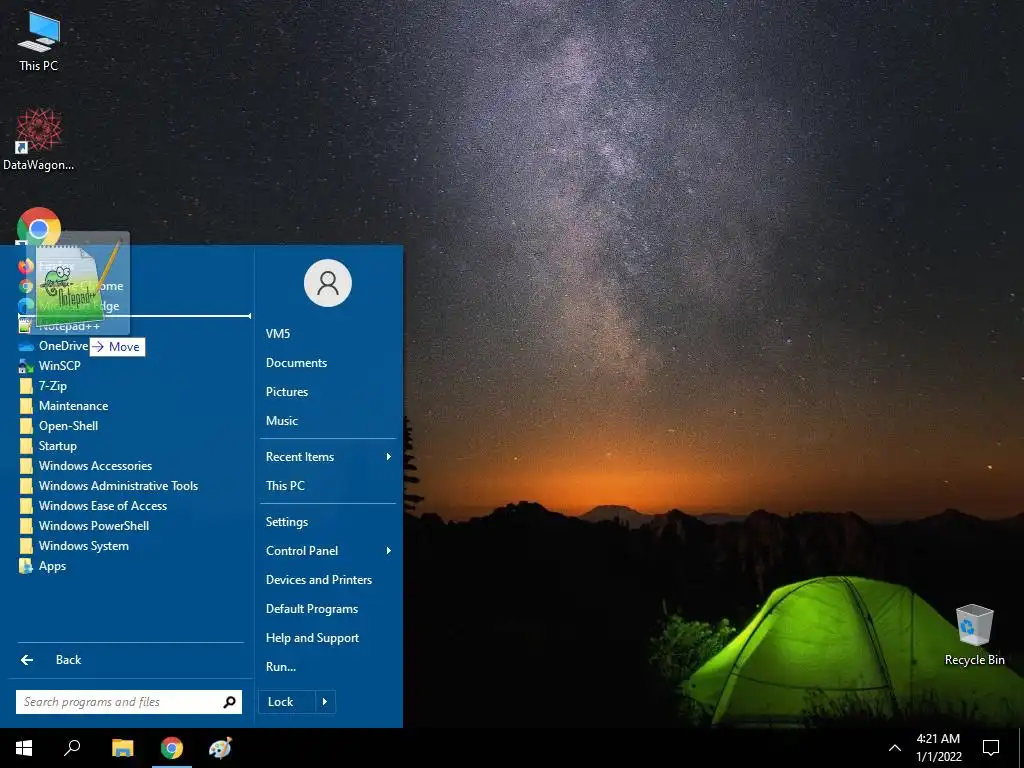Click the user account picture
The width and height of the screenshot is (1024, 768).
(x=328, y=283)
